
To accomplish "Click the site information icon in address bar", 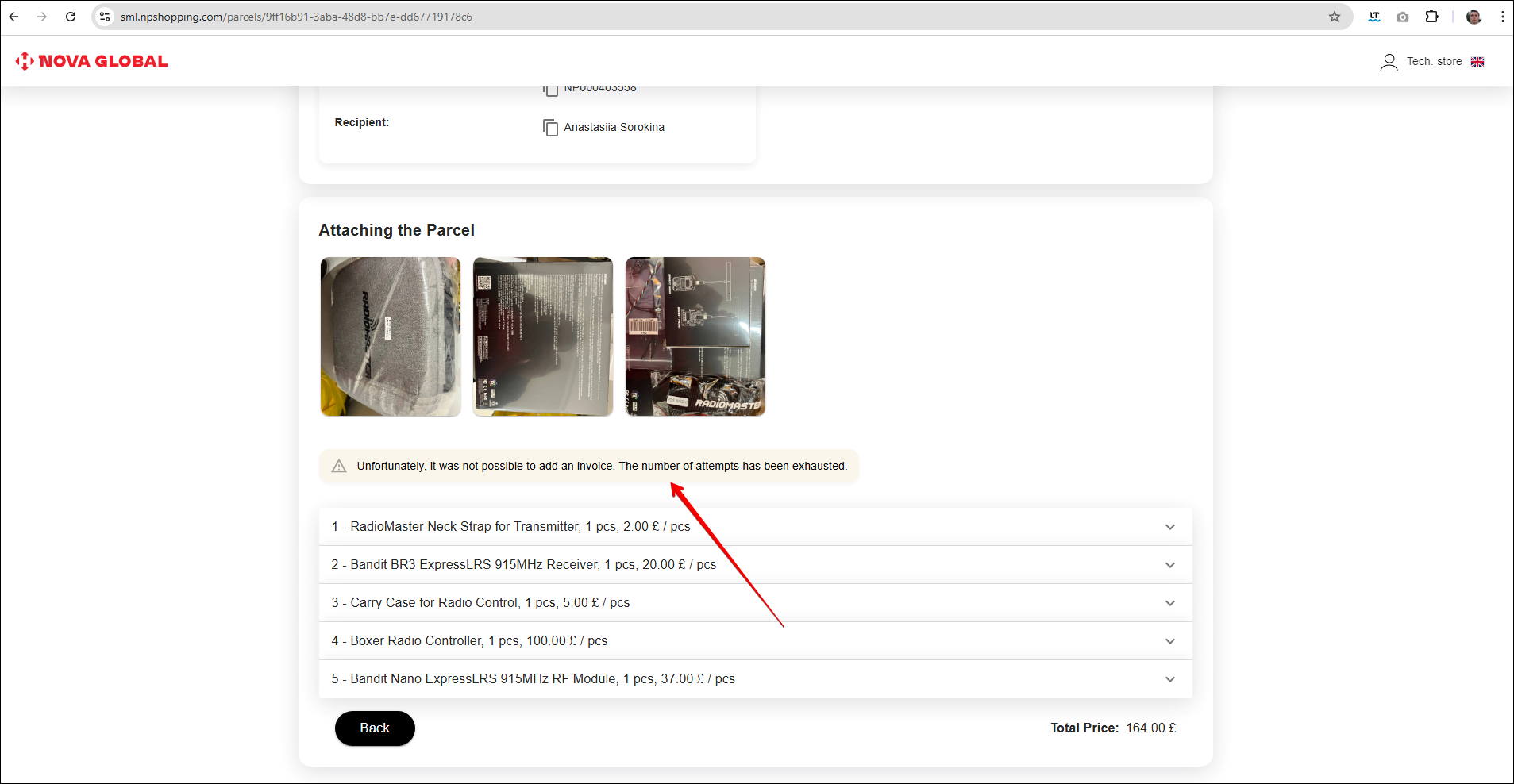I will (105, 17).
